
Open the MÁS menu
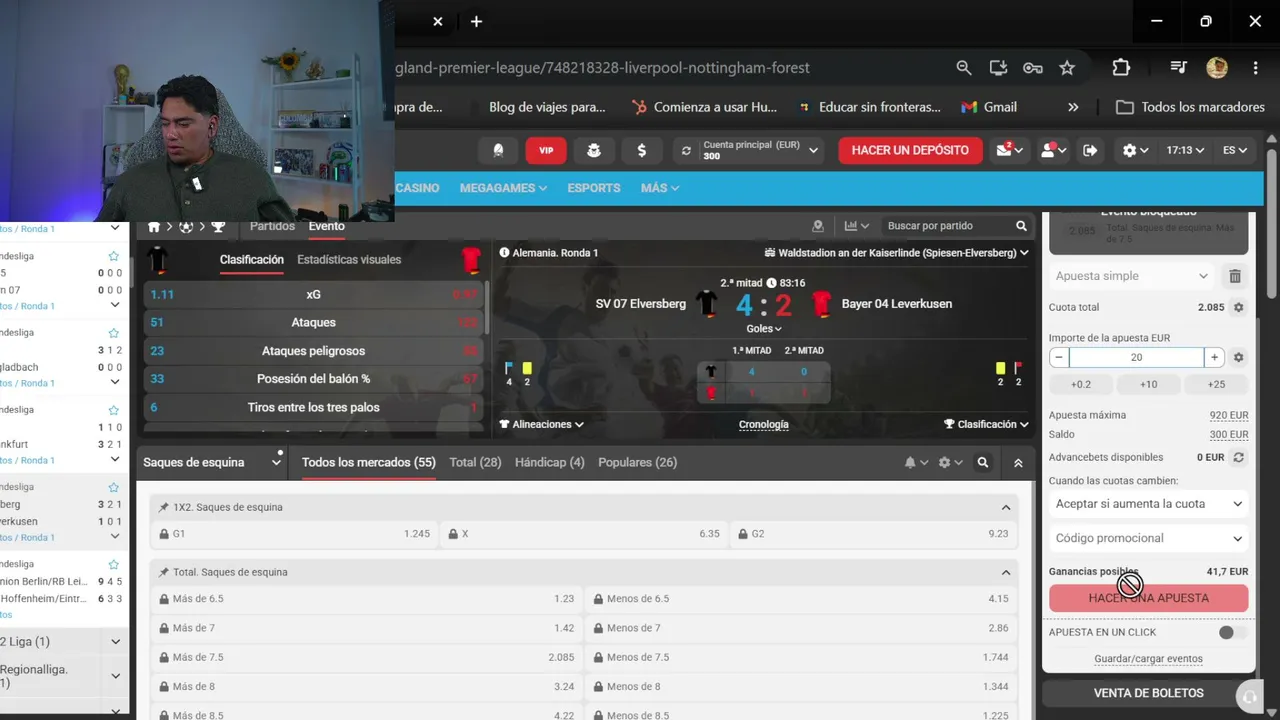660,188
